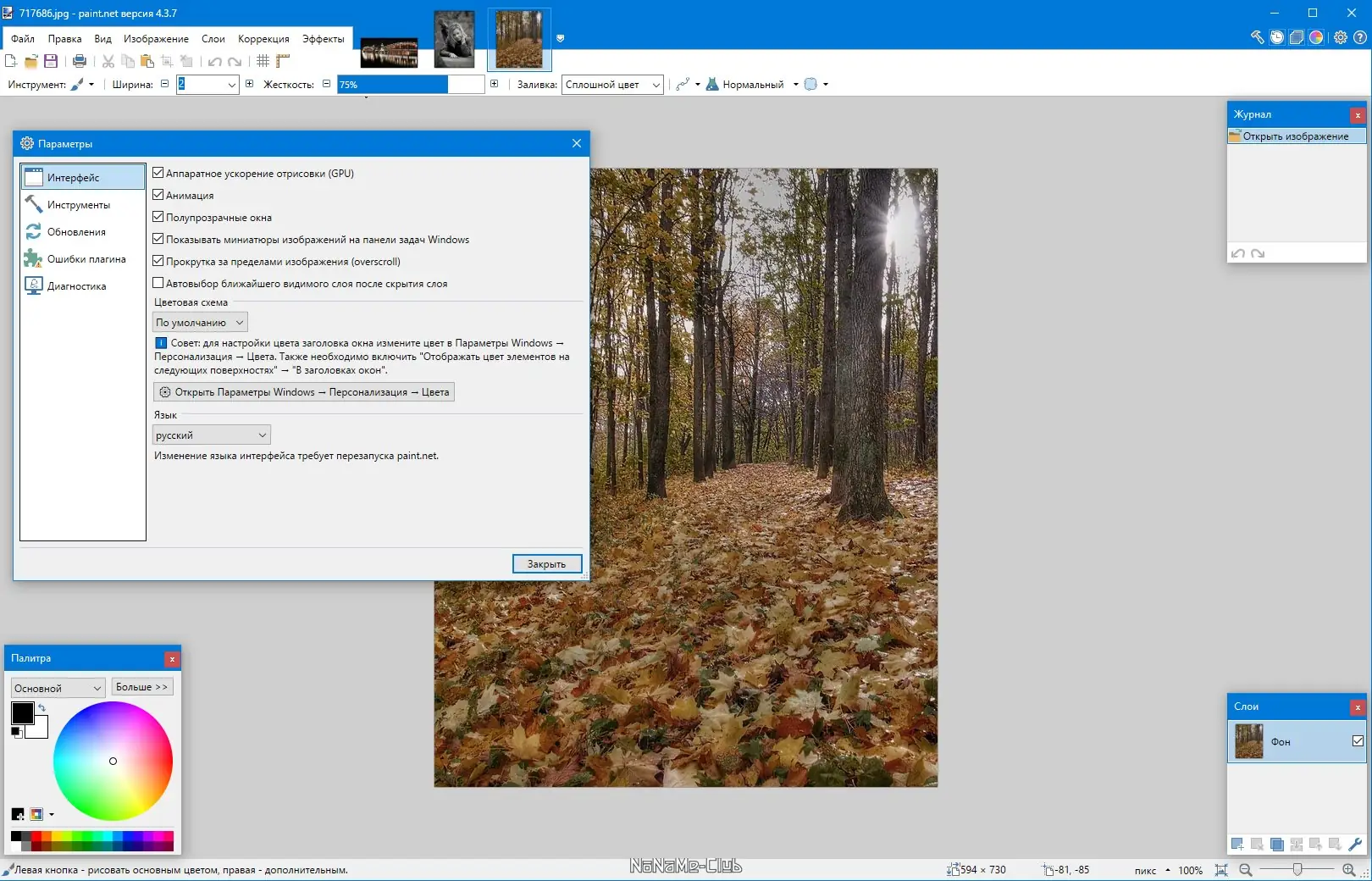Screen dimensions: 1372x881
Task: Create a new image with toolbar icon
Action: (x=11, y=61)
